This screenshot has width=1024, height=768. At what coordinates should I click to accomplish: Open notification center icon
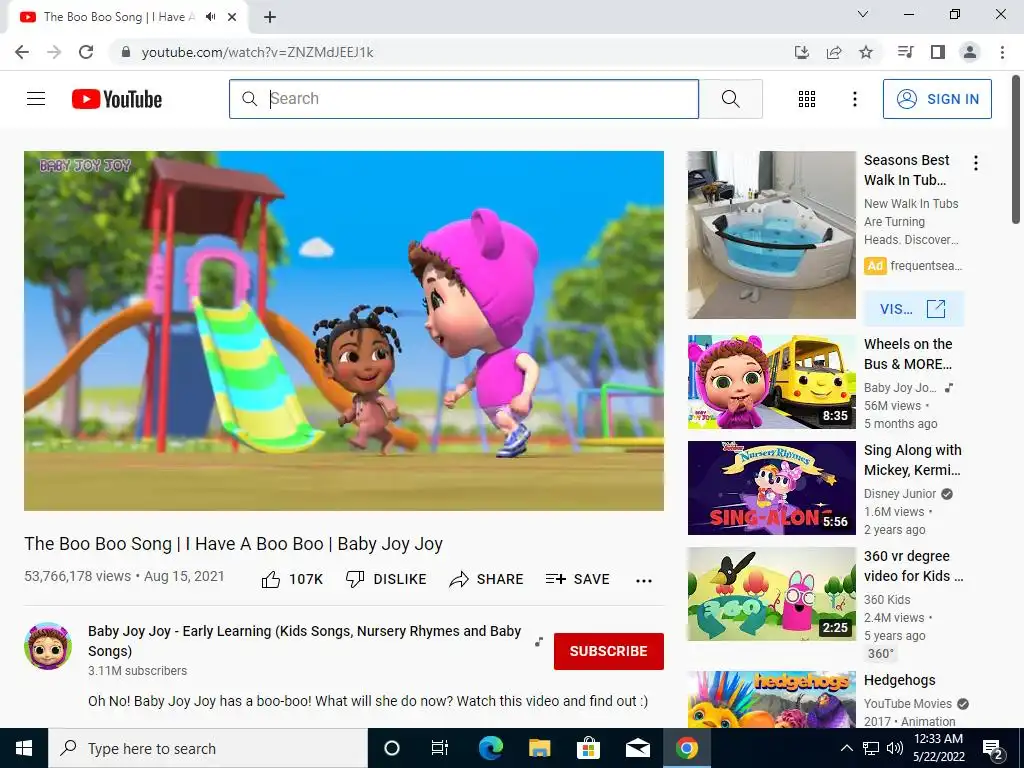point(993,748)
